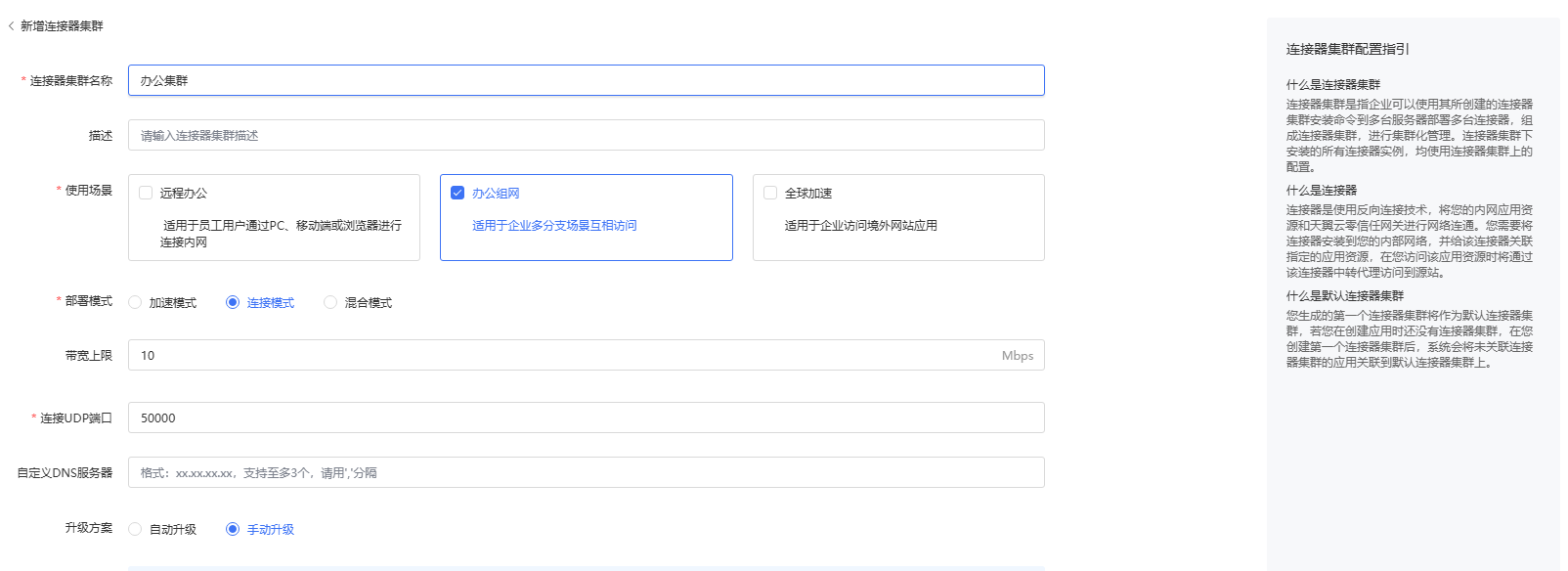Select the 加速模式 deployment radio button
Screen dimensions: 1568x571
pyautogui.click(x=136, y=302)
